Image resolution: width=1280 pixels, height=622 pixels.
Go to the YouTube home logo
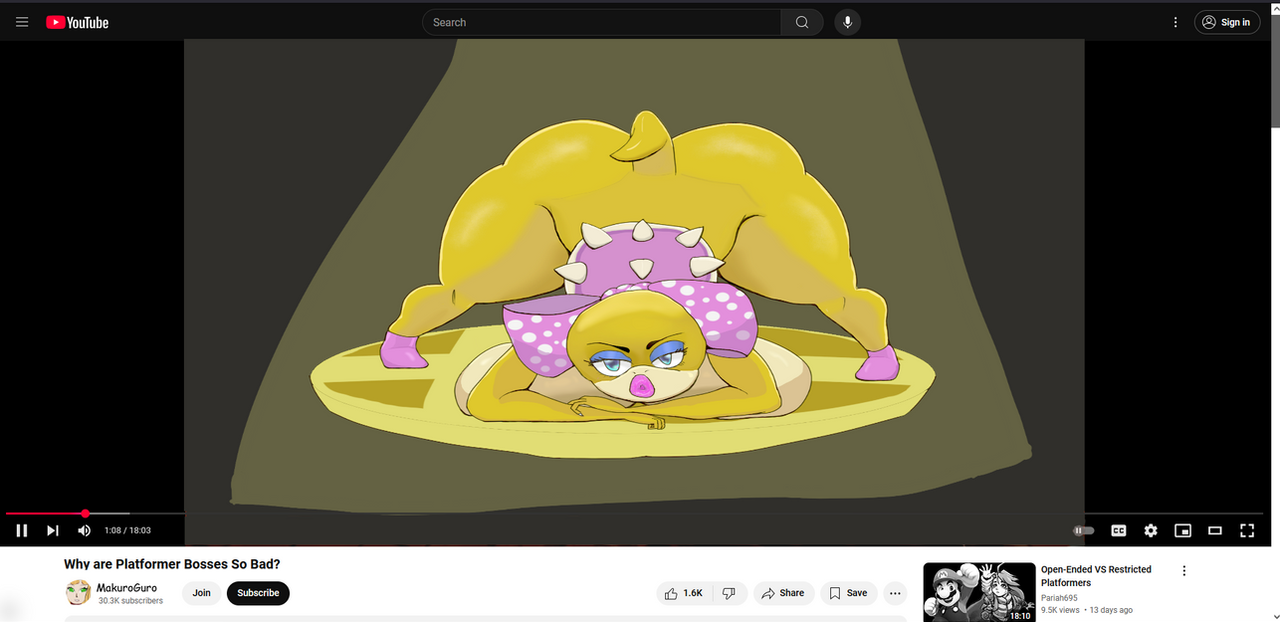(x=77, y=22)
